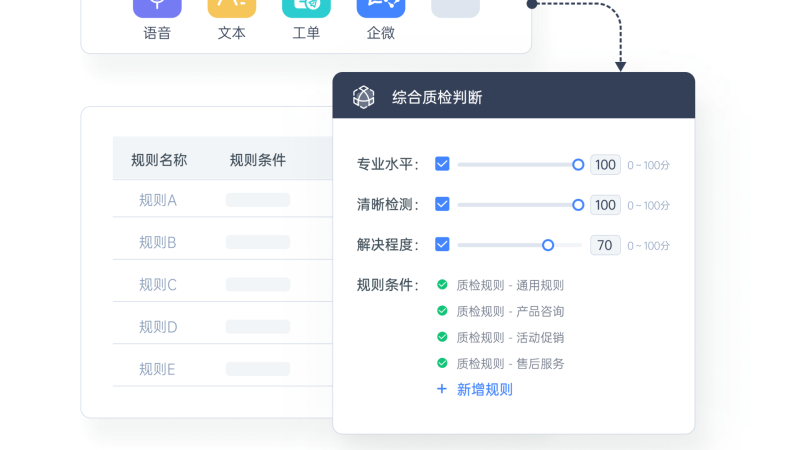Select the 规则A row
800x450 pixels.
[x=222, y=199]
